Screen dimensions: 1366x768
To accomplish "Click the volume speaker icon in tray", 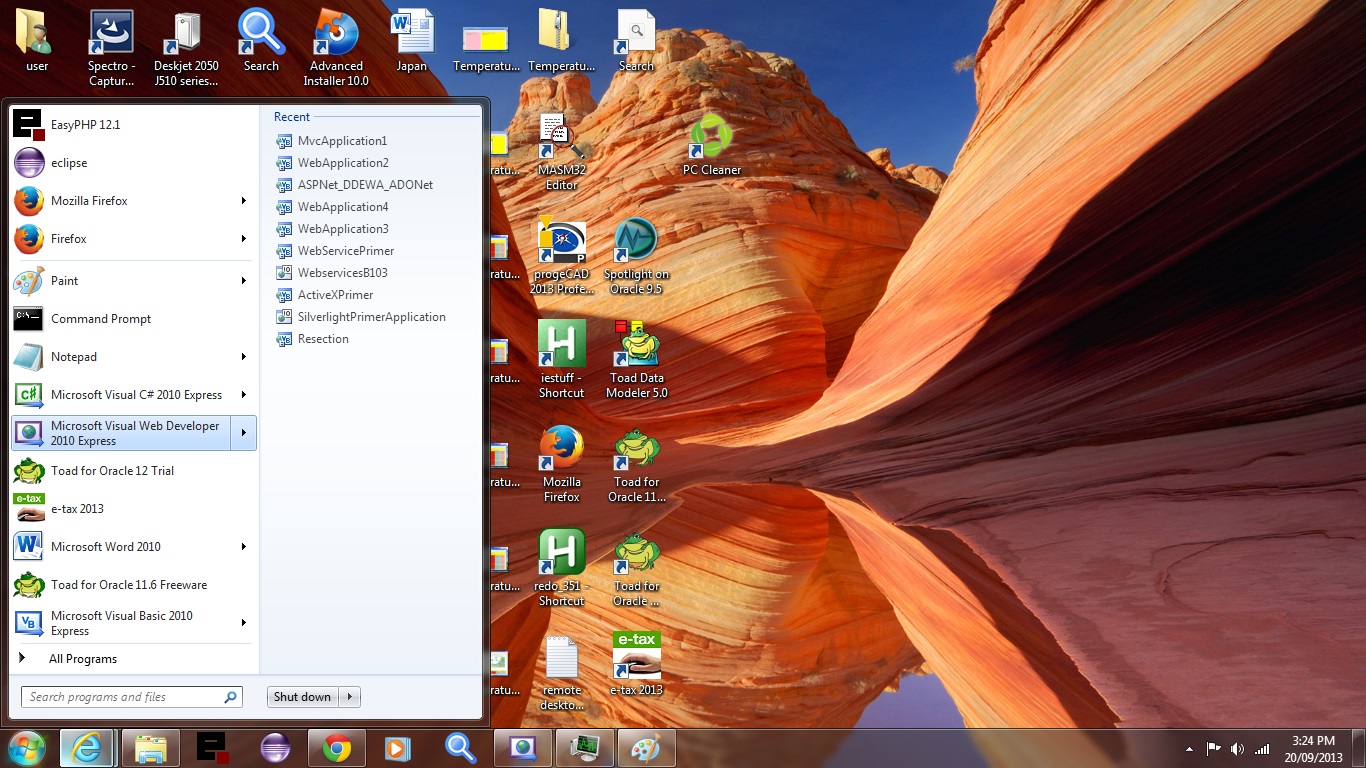I will point(1237,749).
